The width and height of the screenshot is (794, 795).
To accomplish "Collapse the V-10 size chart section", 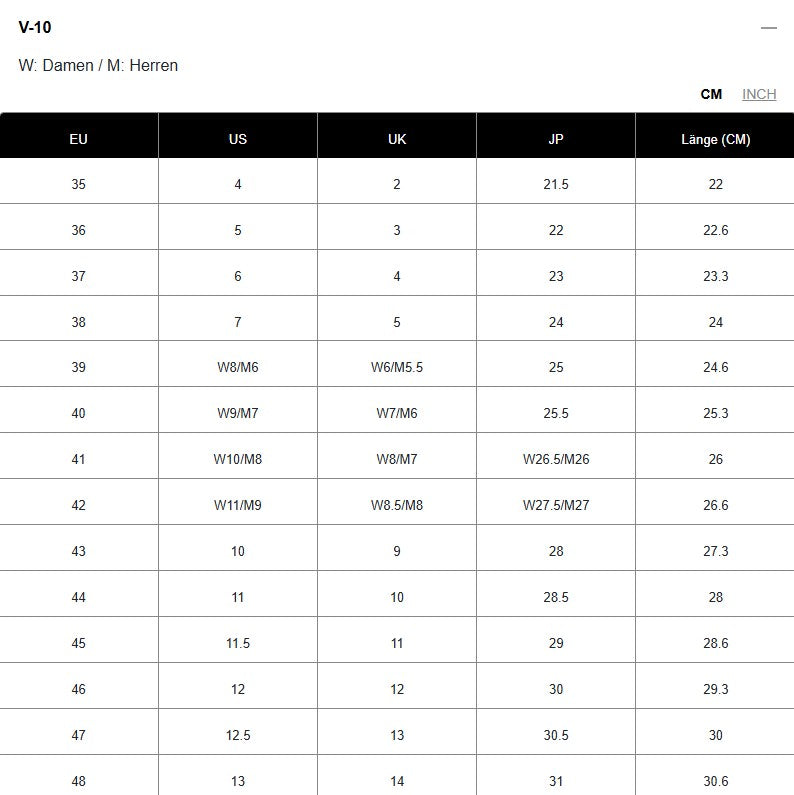I will coord(768,28).
